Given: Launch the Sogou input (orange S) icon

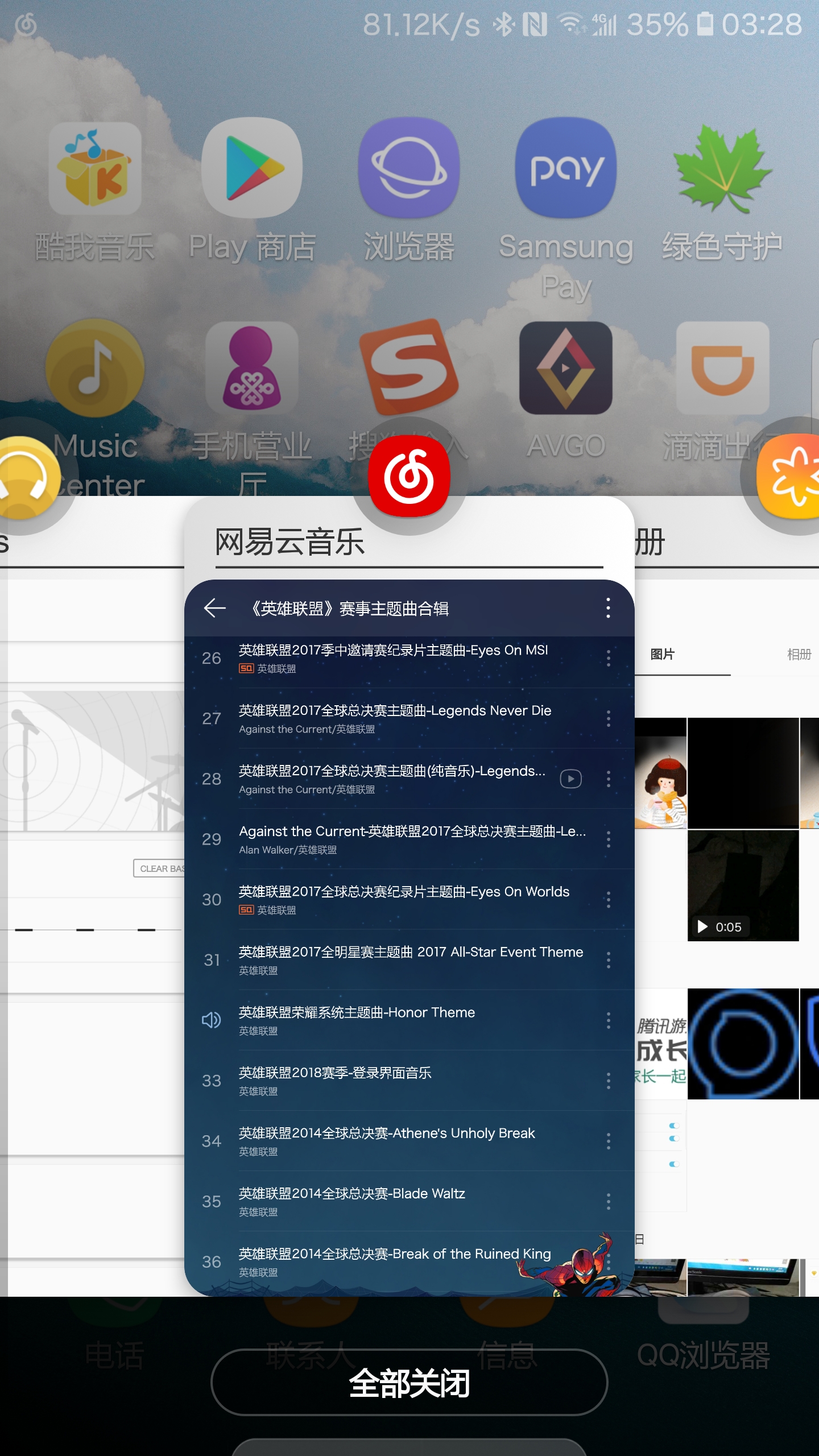Looking at the screenshot, I should pyautogui.click(x=409, y=367).
